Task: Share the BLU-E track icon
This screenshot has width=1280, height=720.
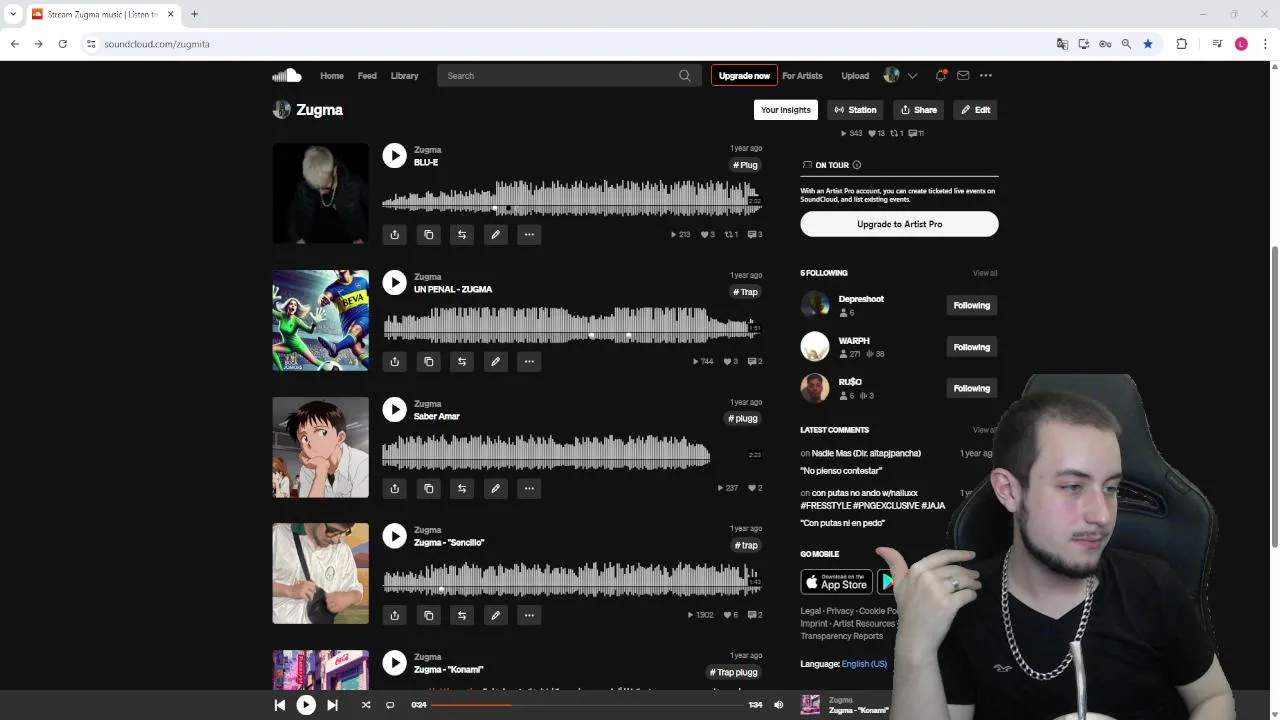Action: (395, 234)
